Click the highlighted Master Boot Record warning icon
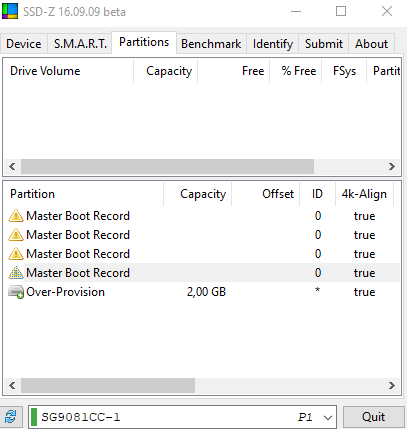Screen dimensions: 407x429 point(16,273)
